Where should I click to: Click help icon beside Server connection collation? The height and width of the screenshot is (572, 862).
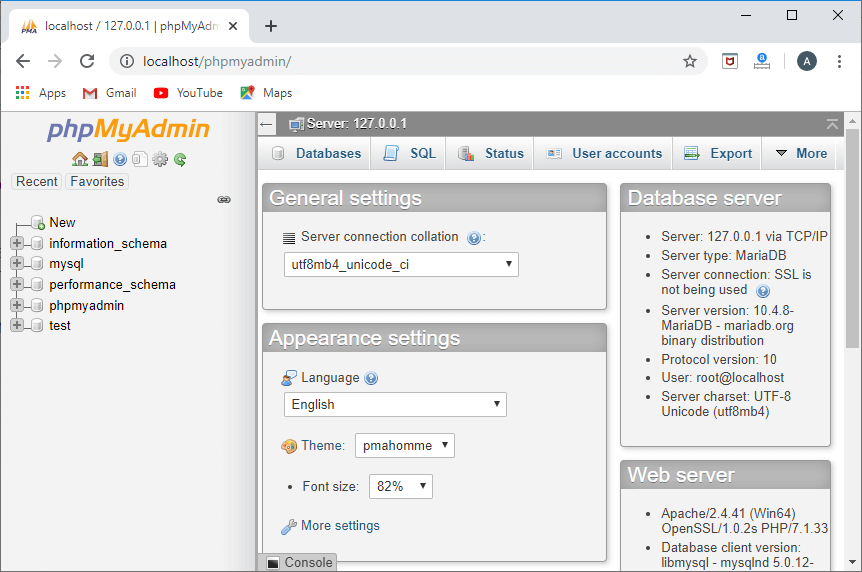pyautogui.click(x=474, y=238)
